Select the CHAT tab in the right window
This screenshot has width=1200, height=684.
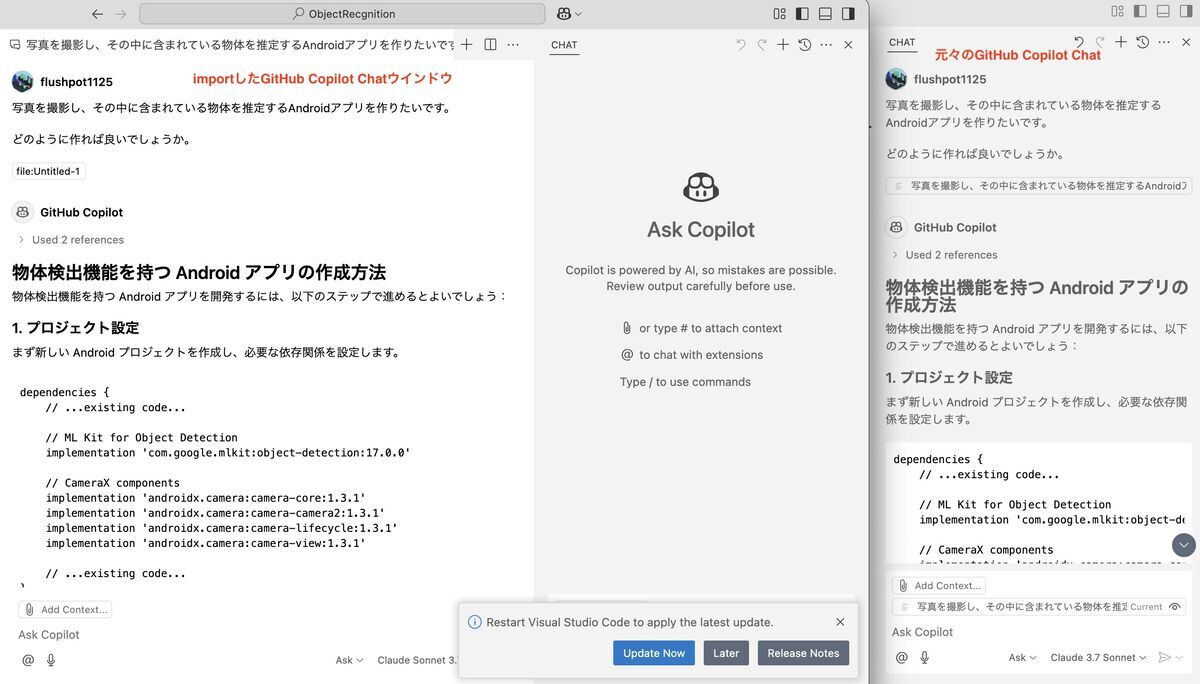tap(902, 43)
